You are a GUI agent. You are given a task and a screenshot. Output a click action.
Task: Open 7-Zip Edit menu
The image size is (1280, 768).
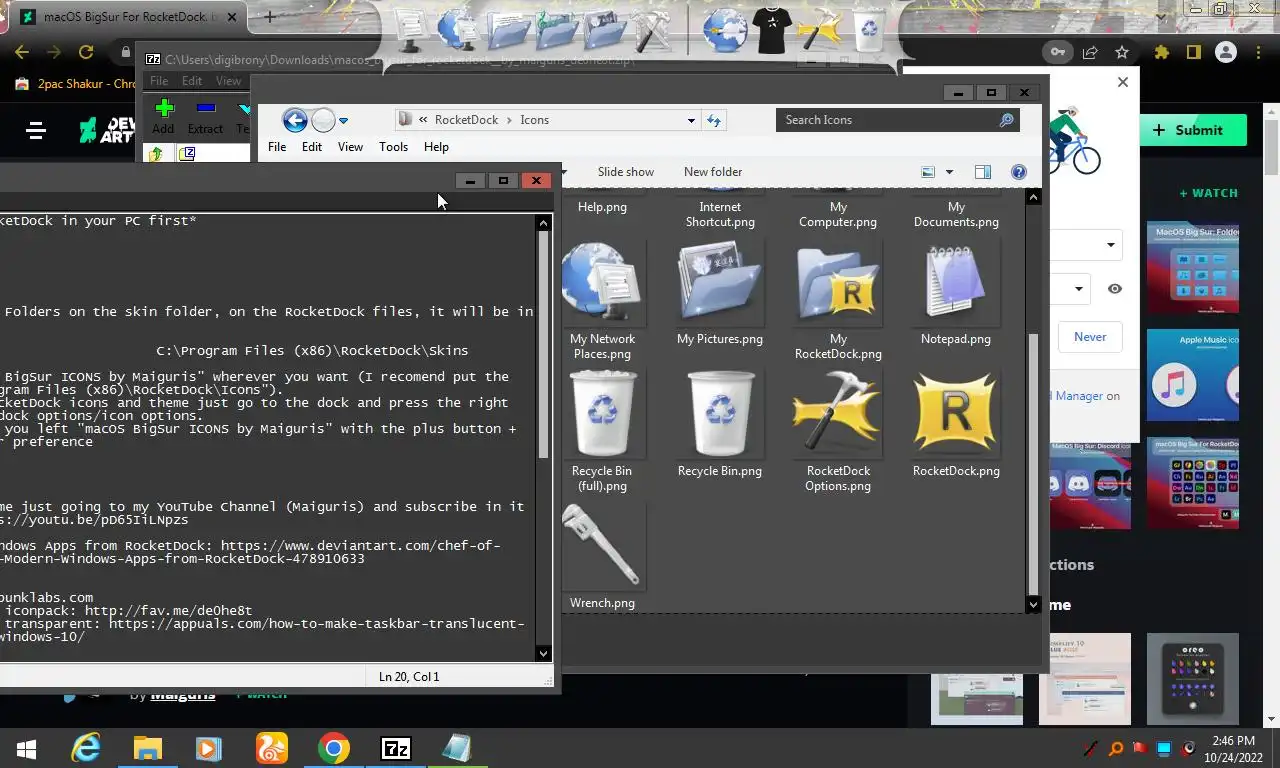192,81
